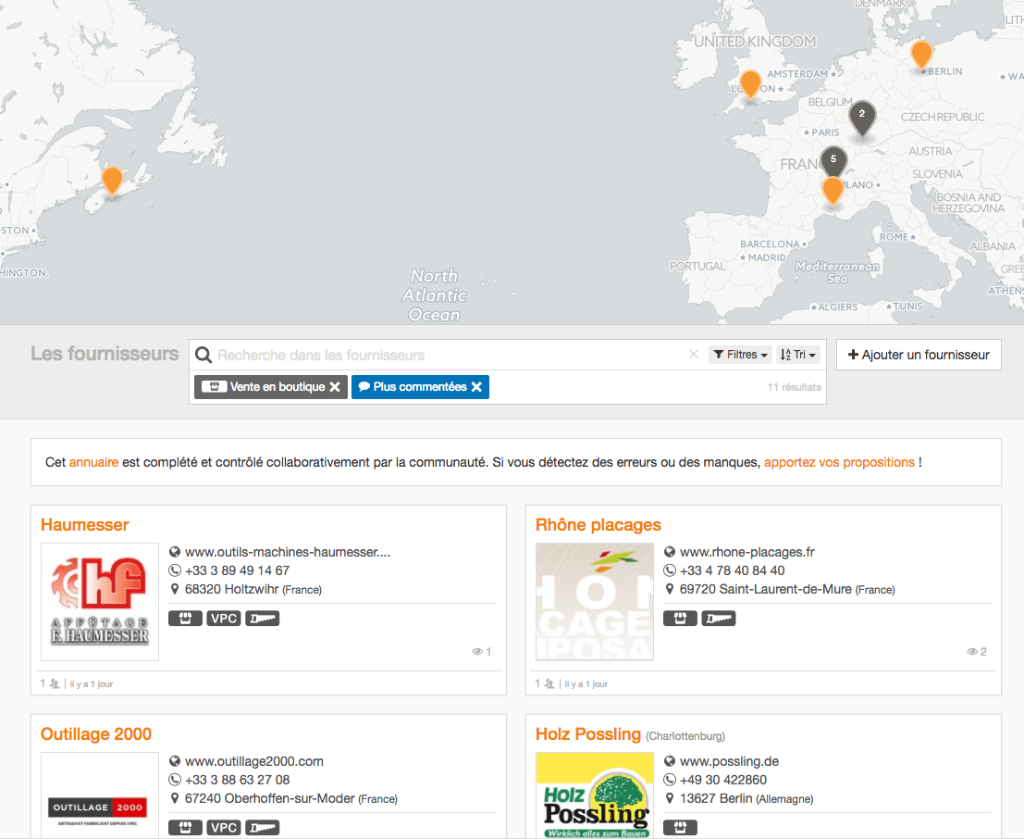Click the 11 résultats count text

[794, 387]
